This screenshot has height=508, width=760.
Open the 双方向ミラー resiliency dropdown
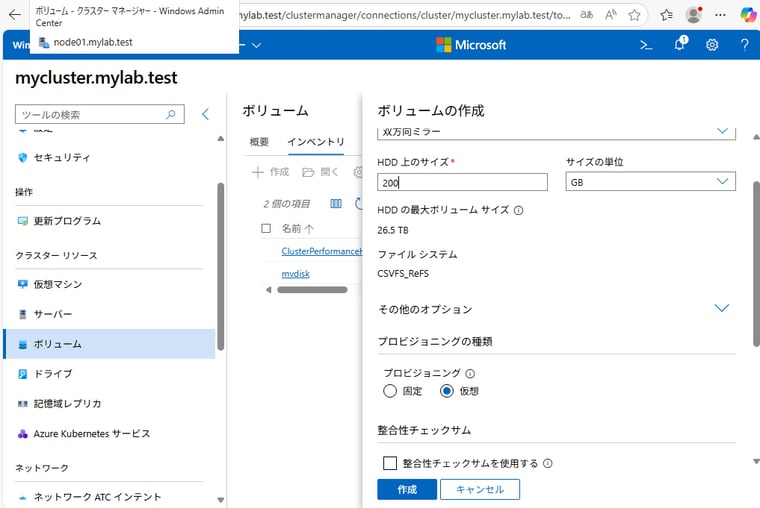pyautogui.click(x=556, y=131)
